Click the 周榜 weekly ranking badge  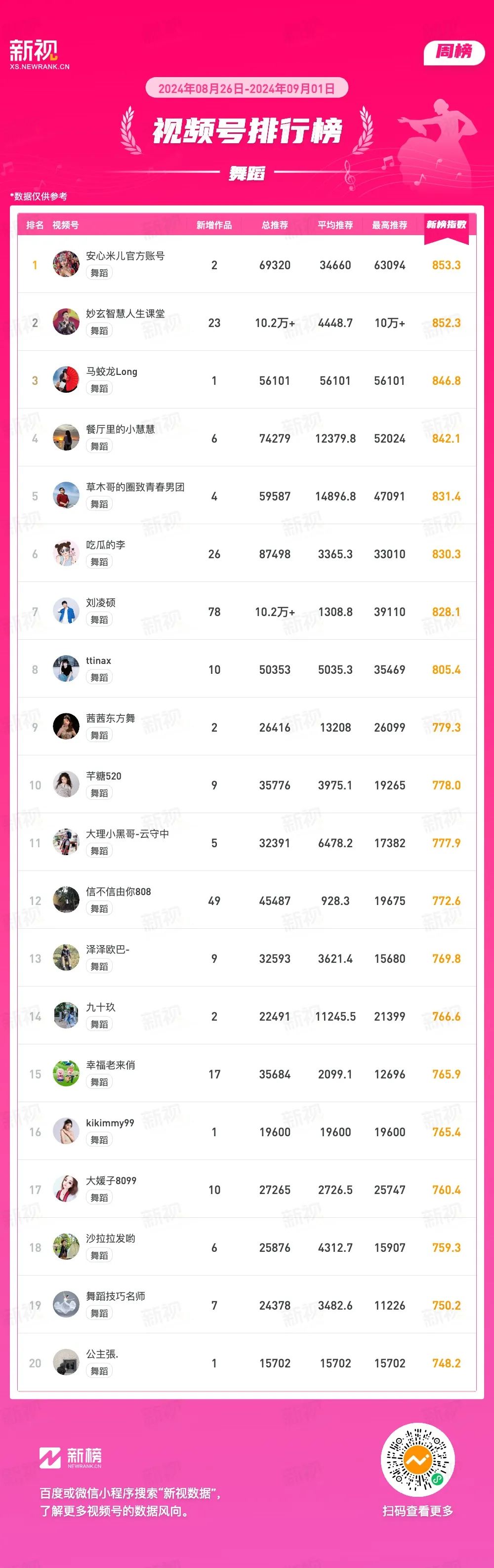point(454,52)
